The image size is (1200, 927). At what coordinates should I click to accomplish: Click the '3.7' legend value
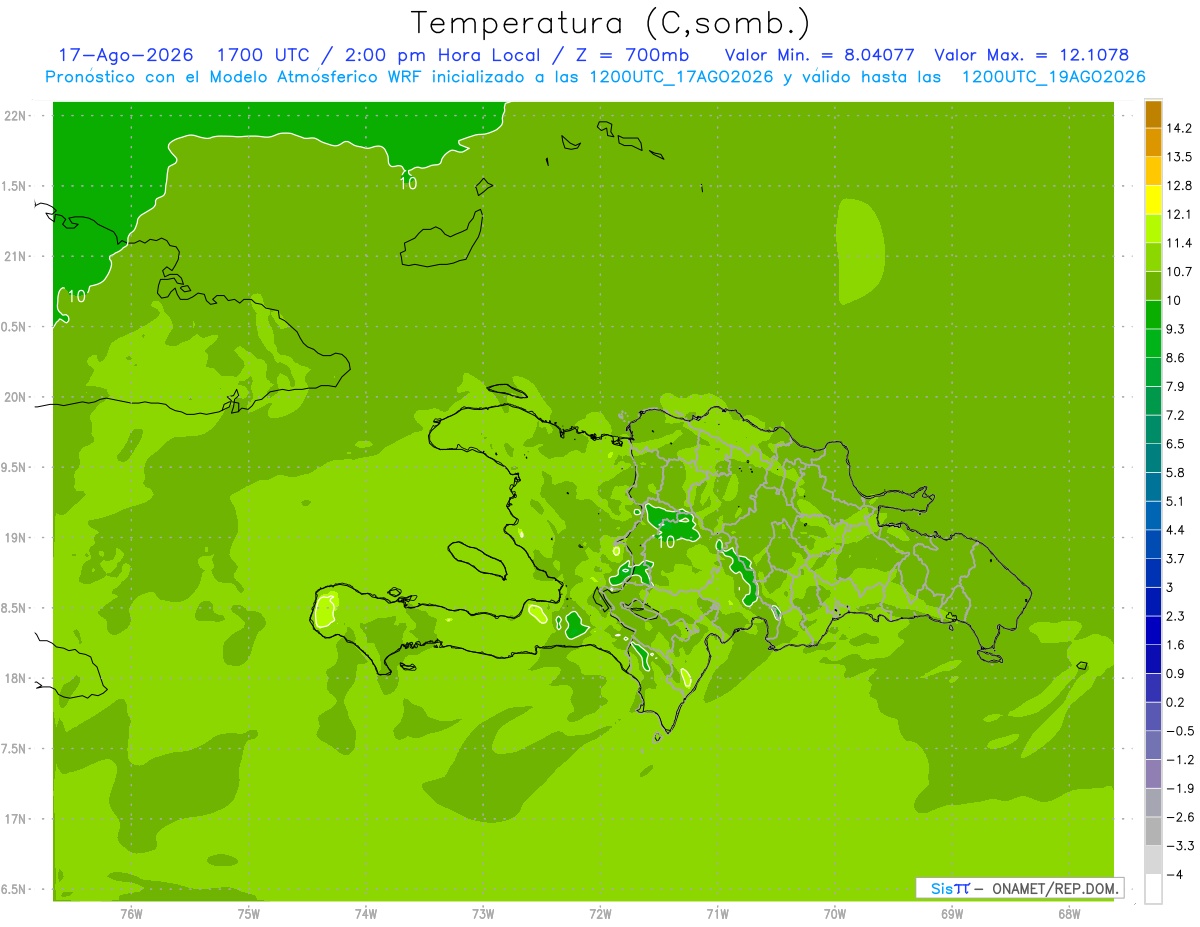pos(1176,559)
